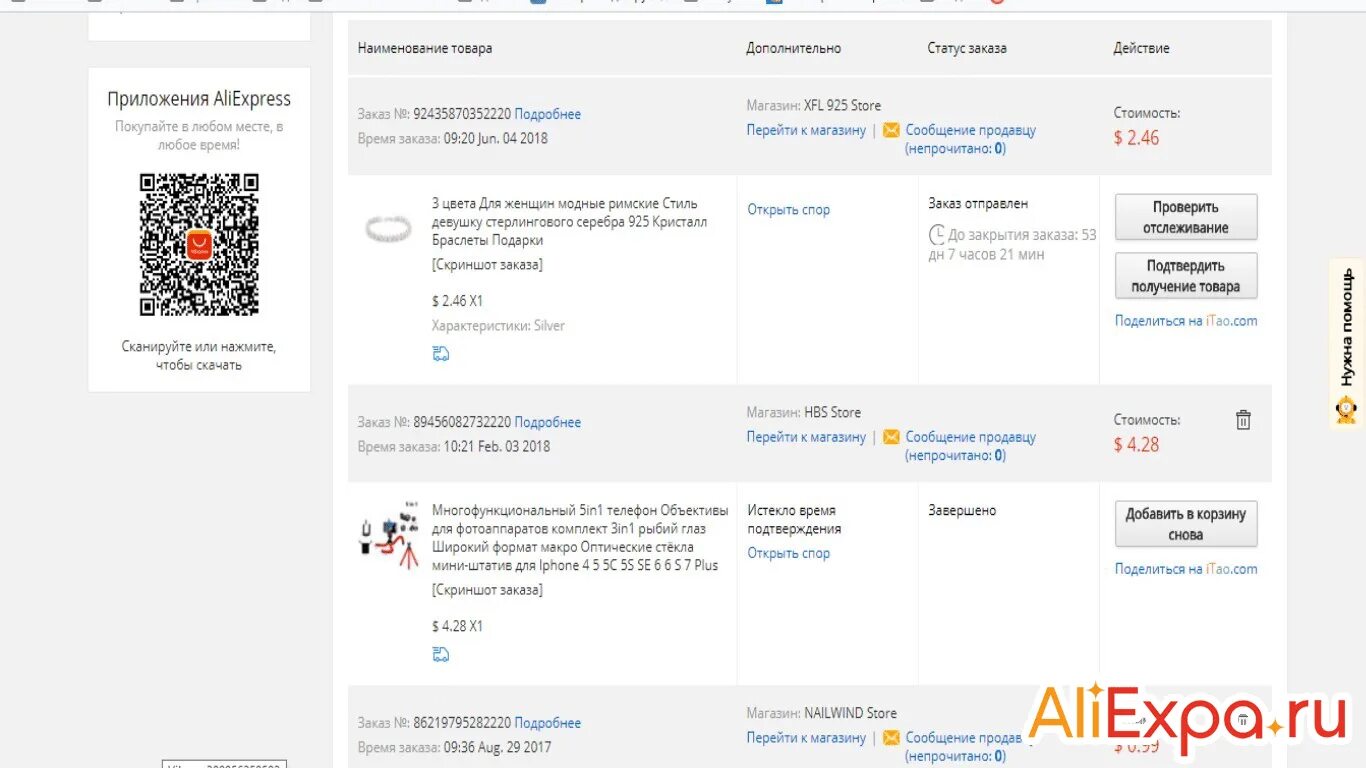The image size is (1366, 768).
Task: Open "Подробнее" for order 92435870352220
Action: tap(548, 114)
